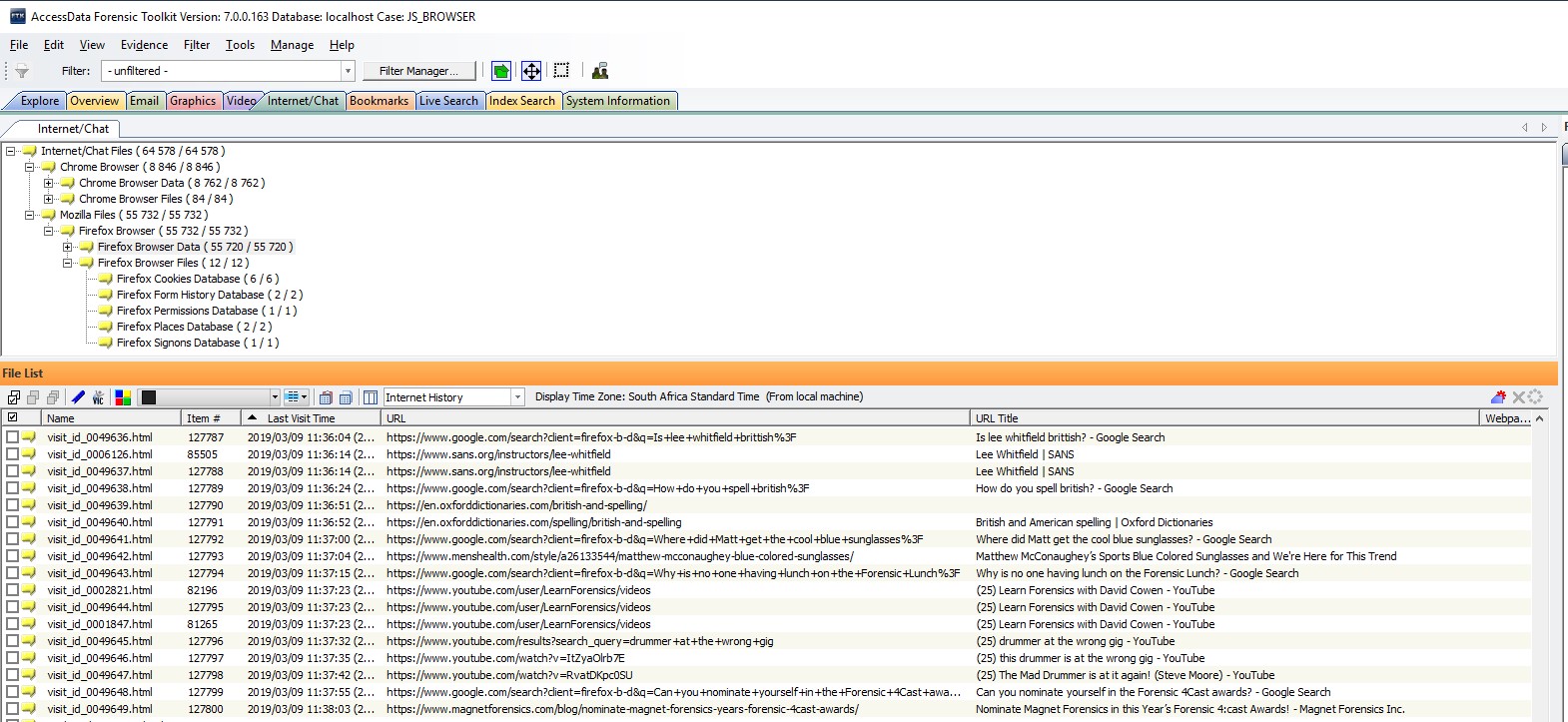Click the two-person users icon in toolbar
Screen dimensions: 1568x722
pyautogui.click(x=600, y=71)
